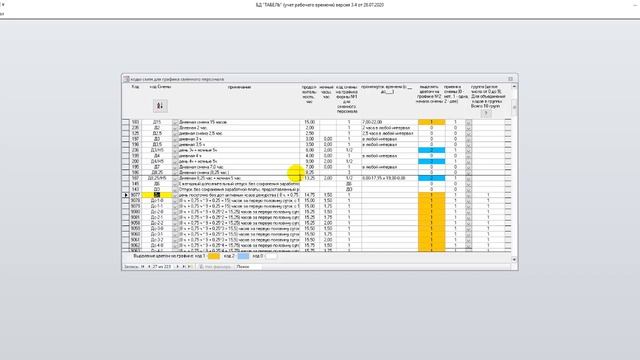Click the orange 'код 1' legend swatch

[213, 256]
